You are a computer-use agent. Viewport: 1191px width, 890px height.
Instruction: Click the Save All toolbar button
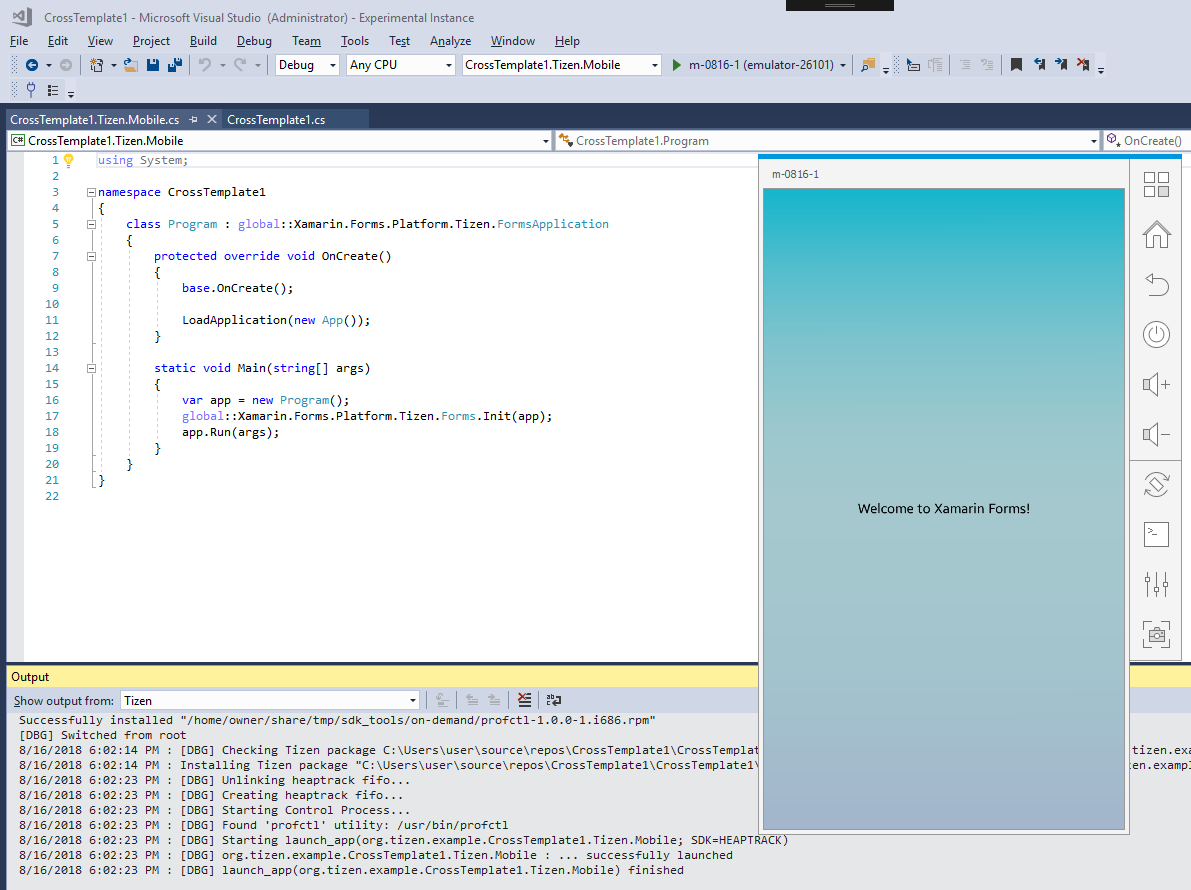[x=175, y=65]
